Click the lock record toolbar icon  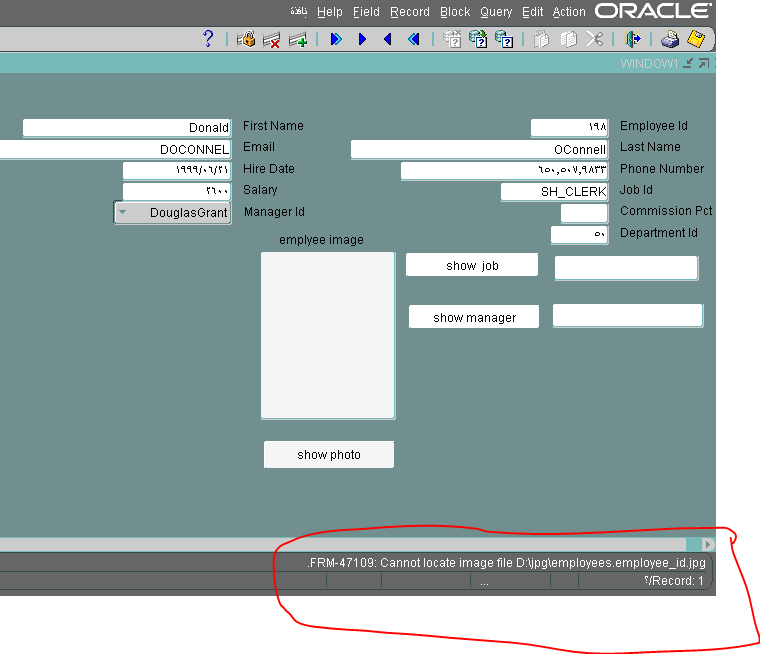pyautogui.click(x=246, y=39)
